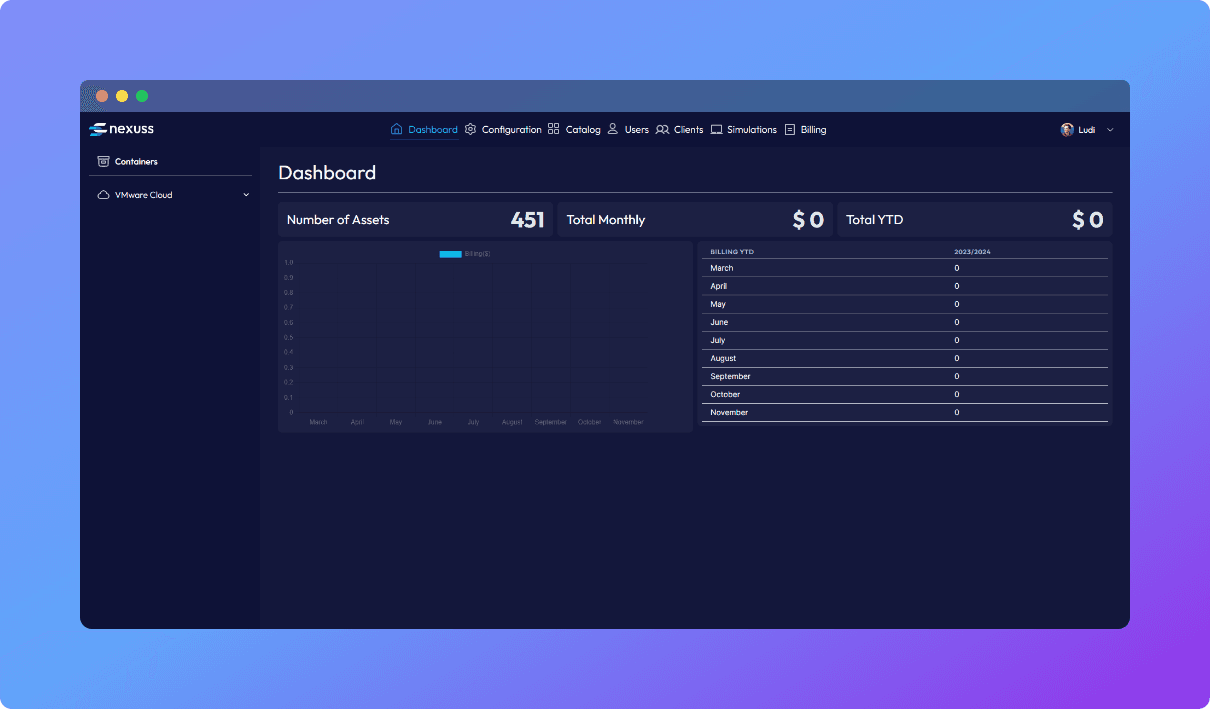Click Ludi's profile avatar
Screen dimensions: 1210x709
[x=1067, y=130]
